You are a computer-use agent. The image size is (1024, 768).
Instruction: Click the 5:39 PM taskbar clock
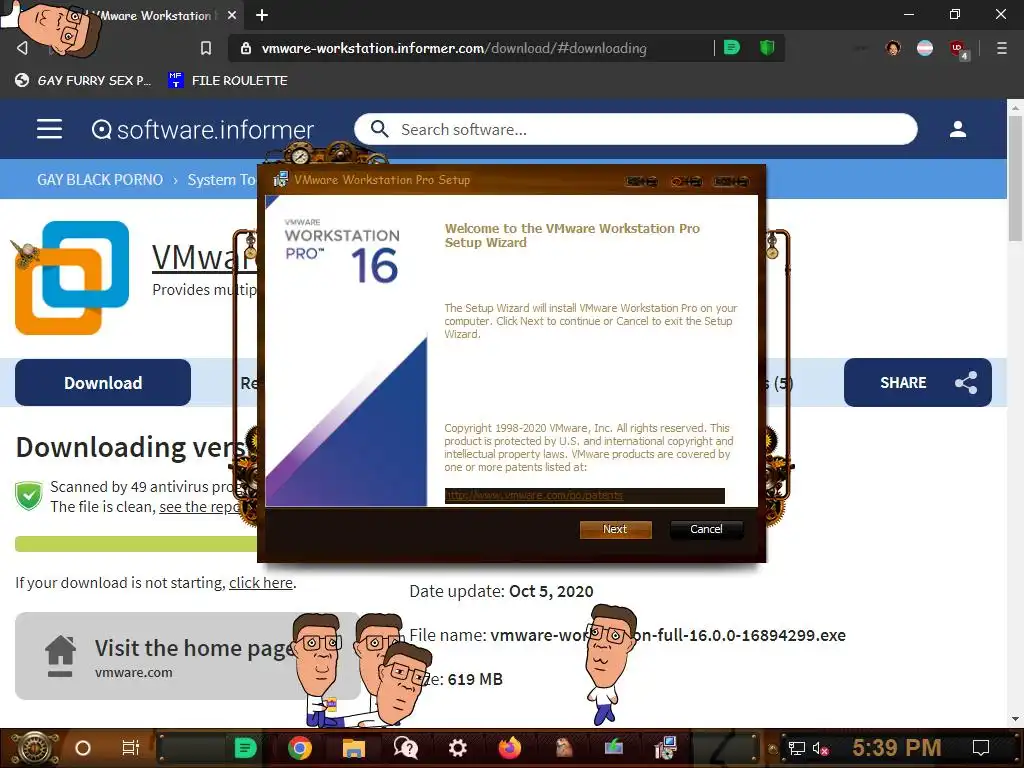pyautogui.click(x=897, y=748)
